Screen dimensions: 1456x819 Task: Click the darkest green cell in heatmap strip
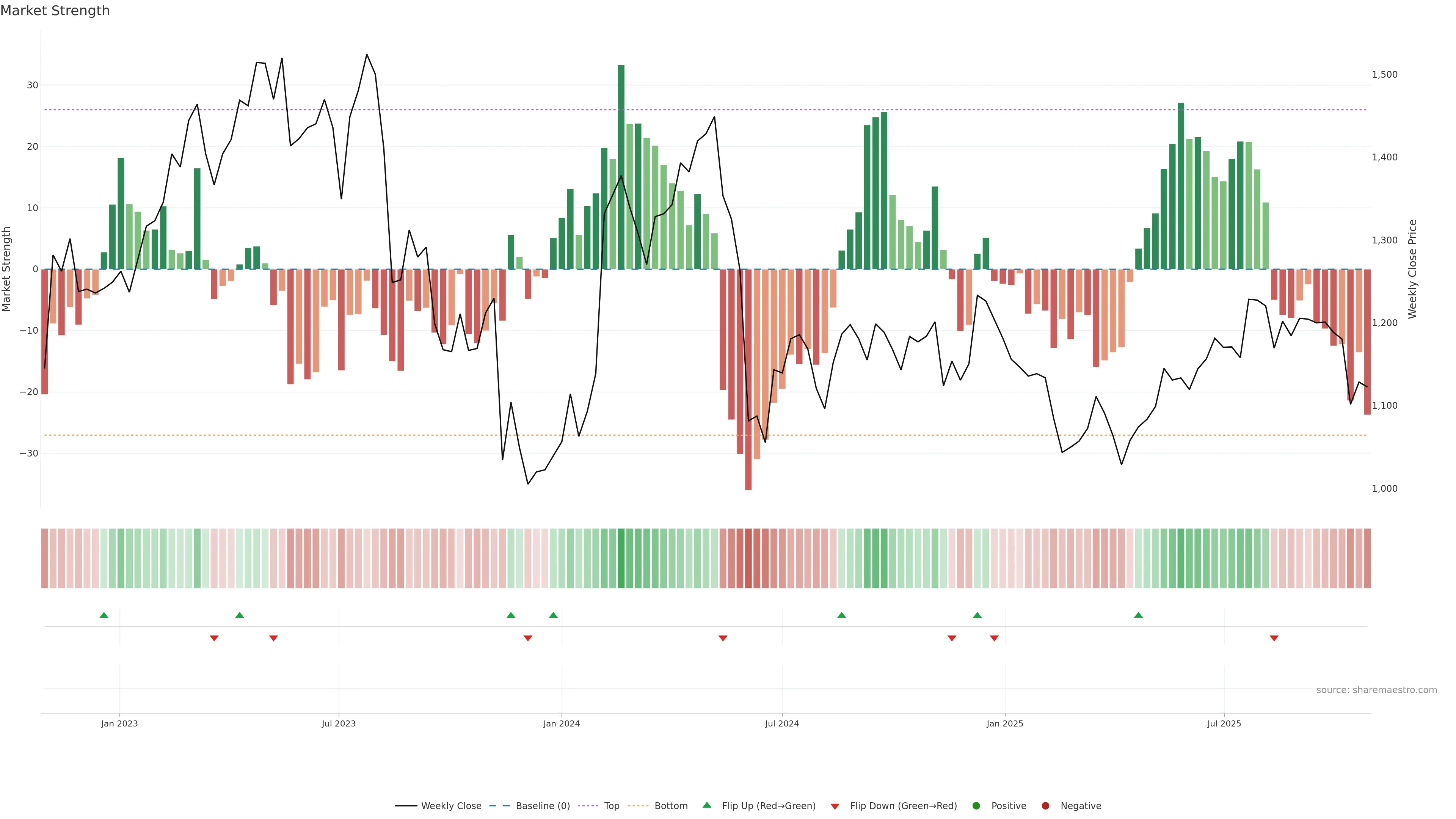pyautogui.click(x=621, y=559)
